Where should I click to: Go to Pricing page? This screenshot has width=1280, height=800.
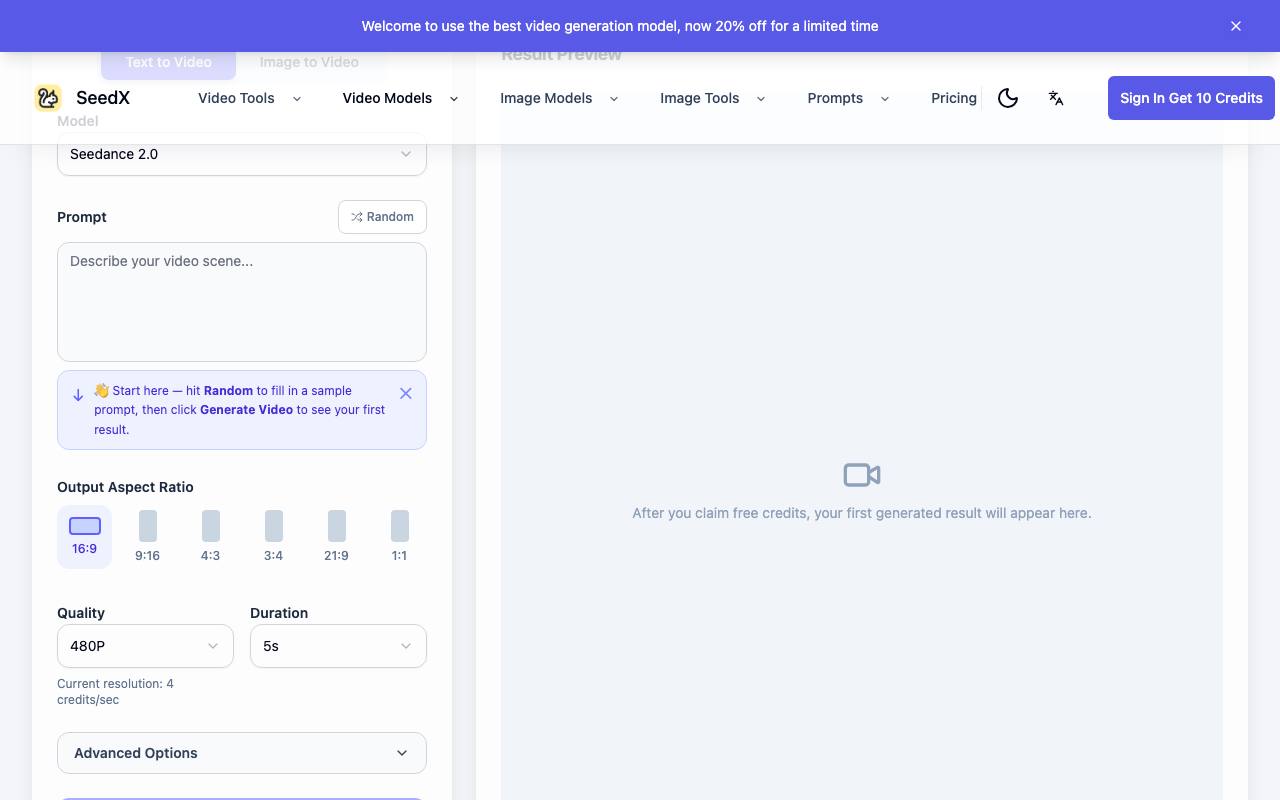click(953, 98)
